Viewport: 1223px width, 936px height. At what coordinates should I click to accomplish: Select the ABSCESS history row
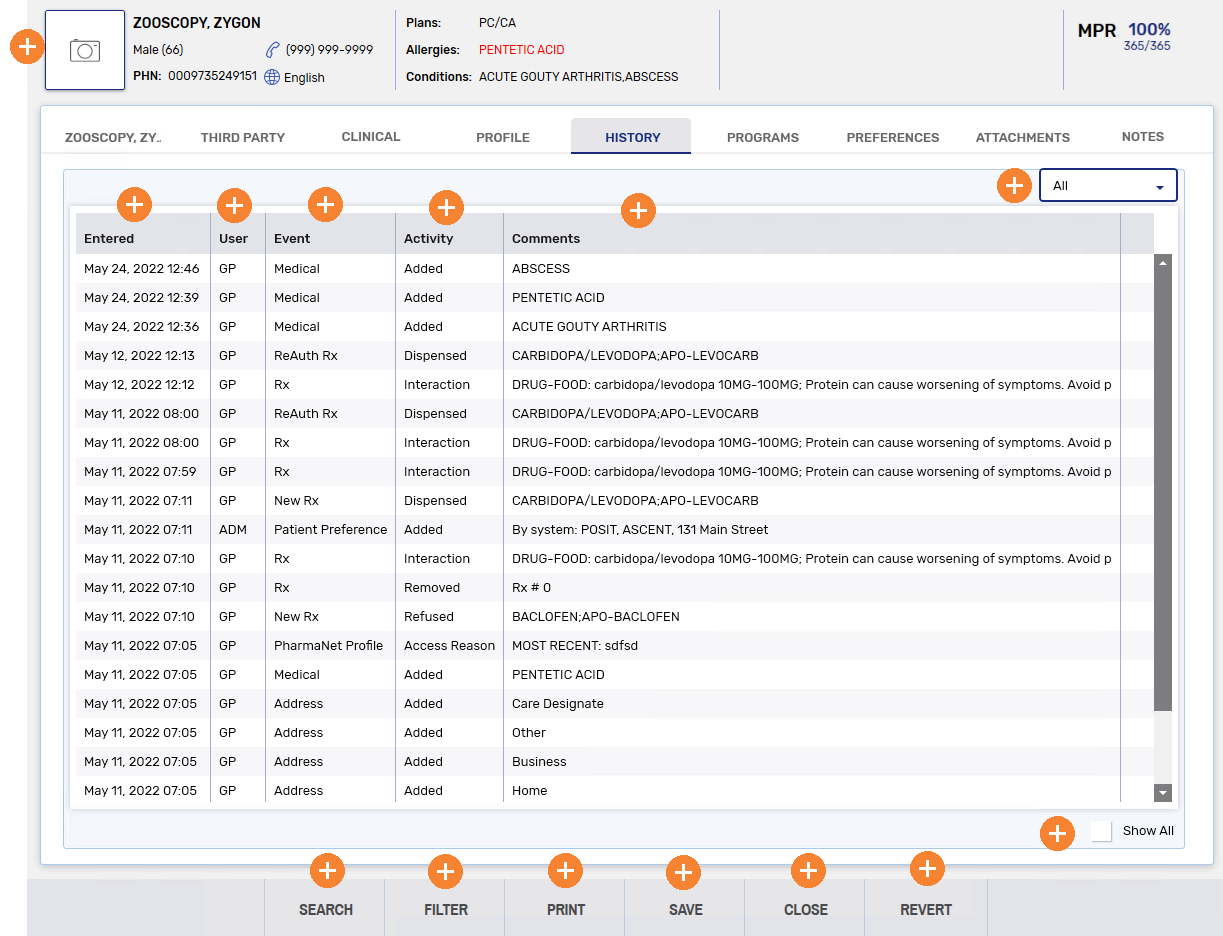pos(540,269)
